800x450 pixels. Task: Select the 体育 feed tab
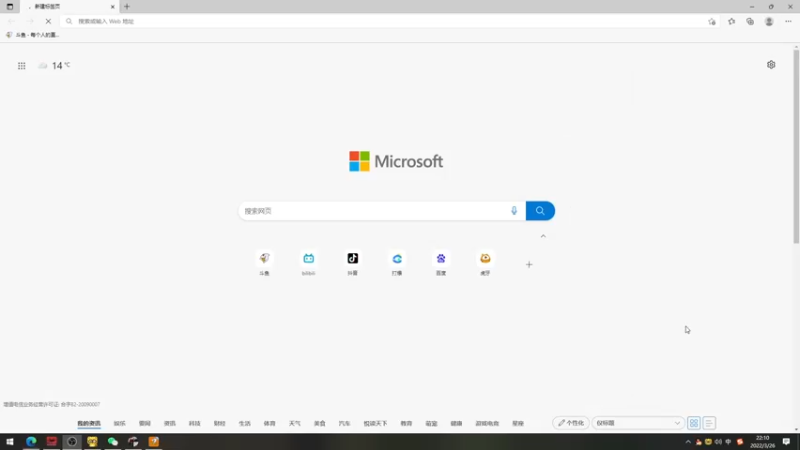(269, 423)
